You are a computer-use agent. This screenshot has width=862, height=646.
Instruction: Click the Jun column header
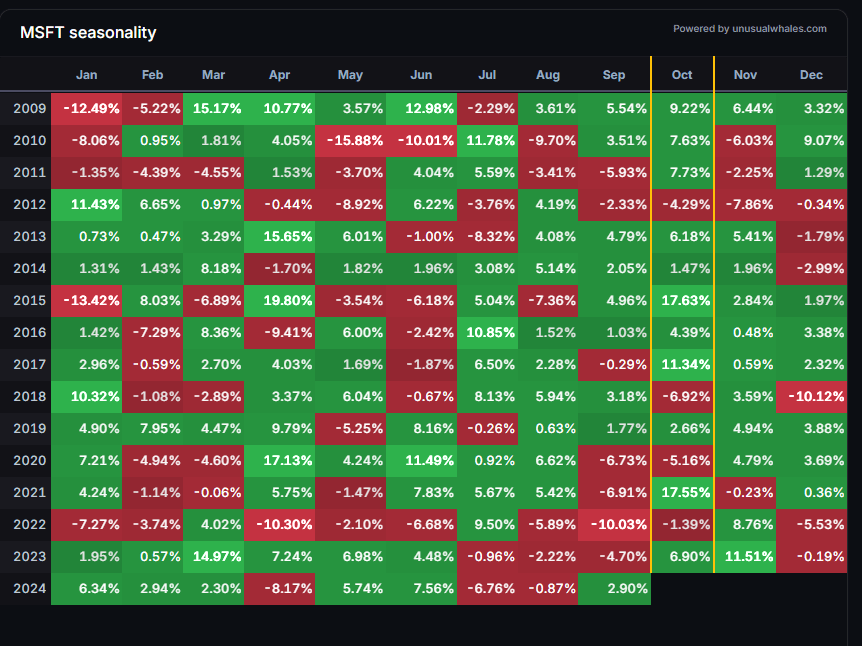tap(421, 75)
